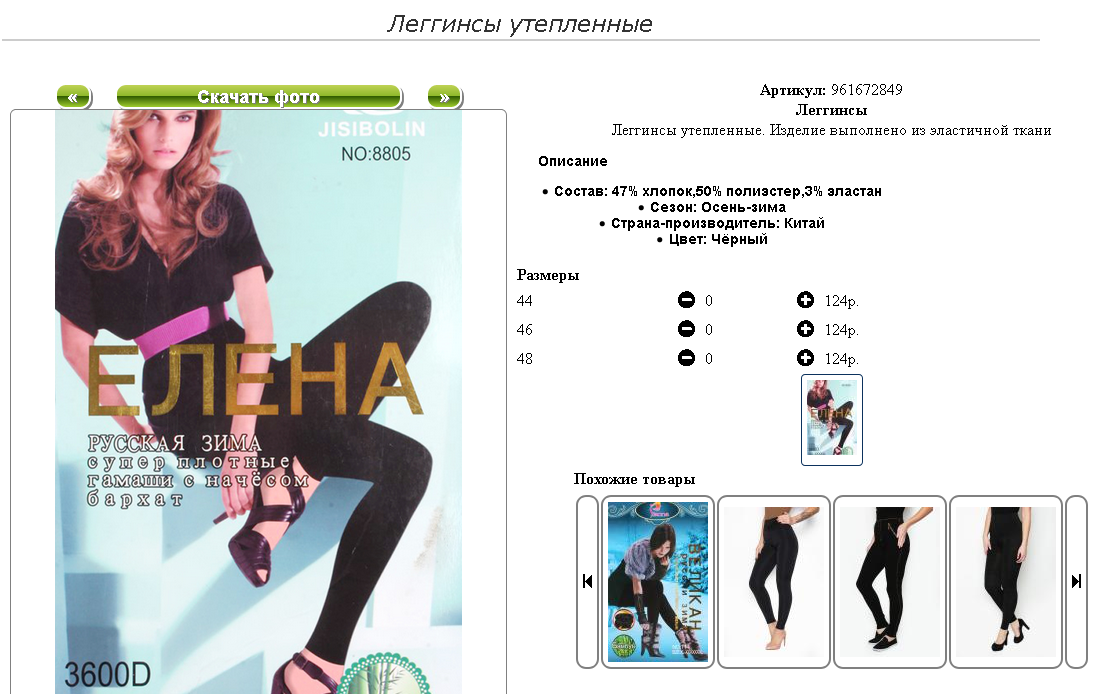Increase quantity for size 48
Screen dimensions: 1098x694
(805, 358)
